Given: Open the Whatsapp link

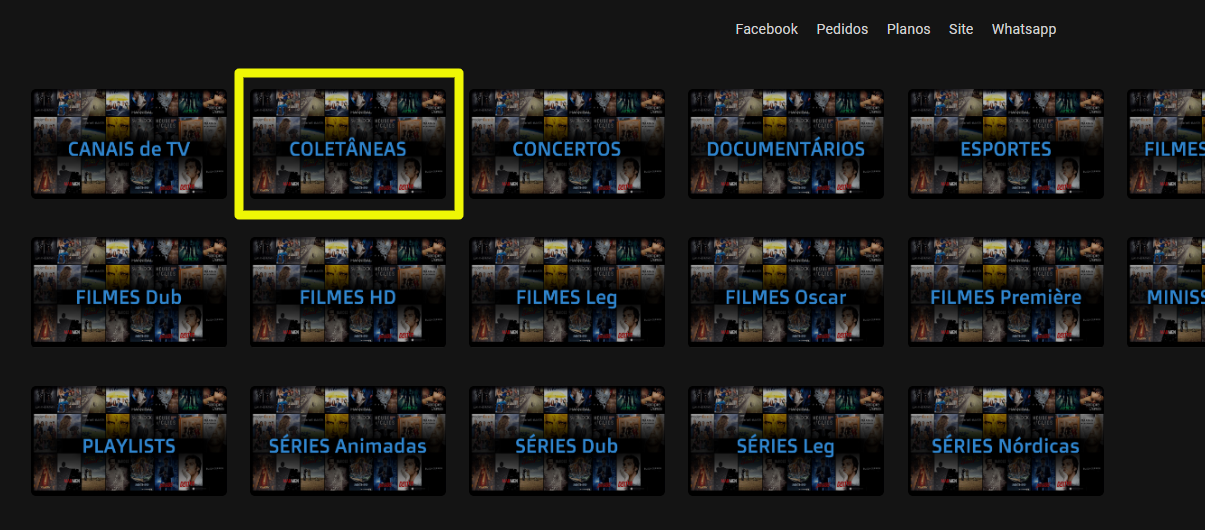Looking at the screenshot, I should click(1023, 29).
